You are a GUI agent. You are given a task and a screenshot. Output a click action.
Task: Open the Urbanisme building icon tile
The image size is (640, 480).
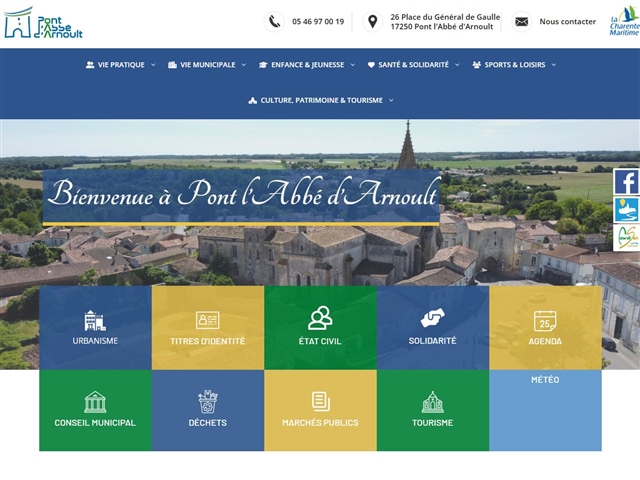pyautogui.click(x=95, y=327)
